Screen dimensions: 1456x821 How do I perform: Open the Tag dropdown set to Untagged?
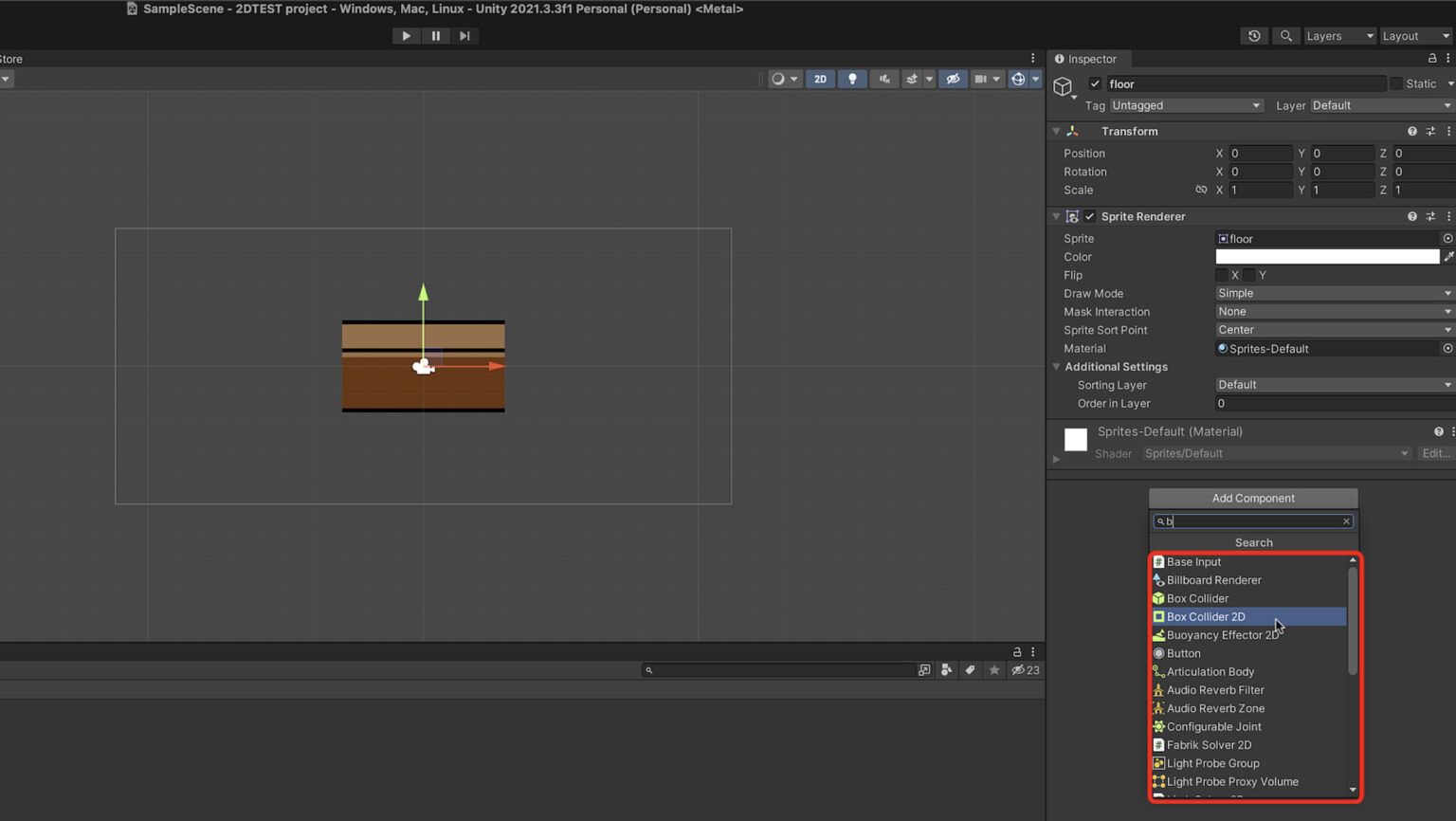point(1186,105)
